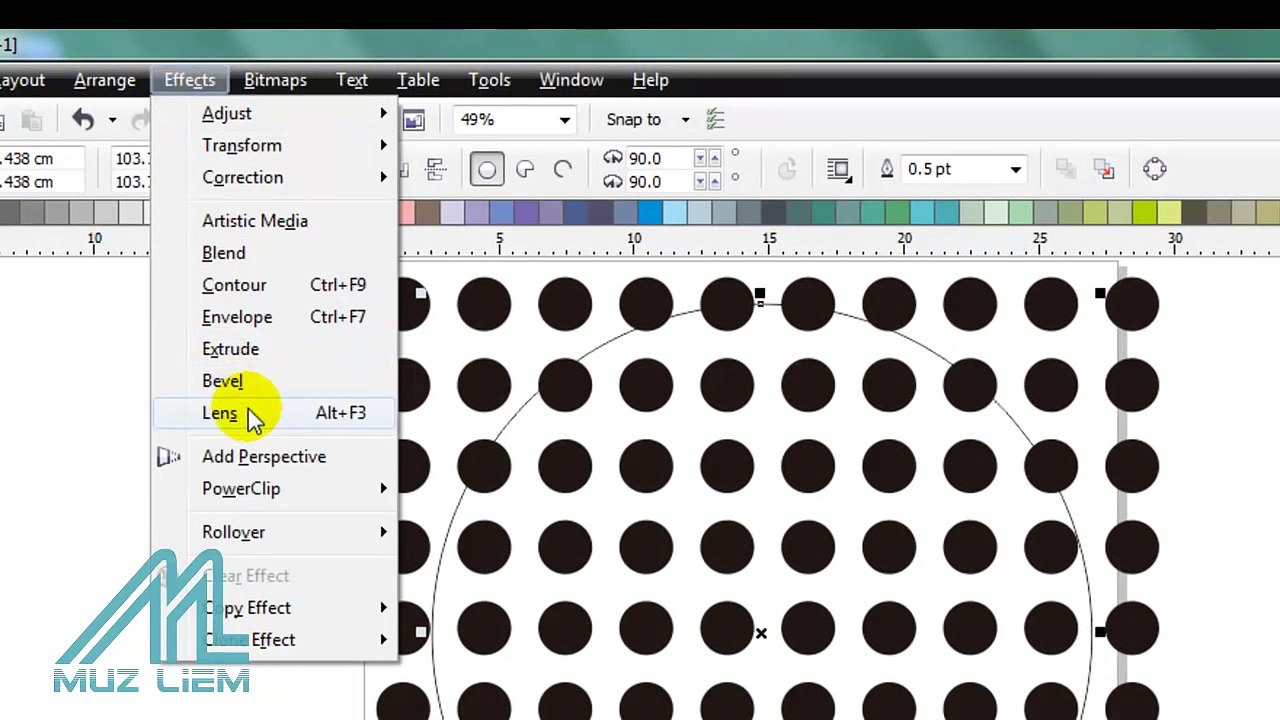Click the To Front of Layer icon
Screen dimensions: 1280x720
point(1066,170)
